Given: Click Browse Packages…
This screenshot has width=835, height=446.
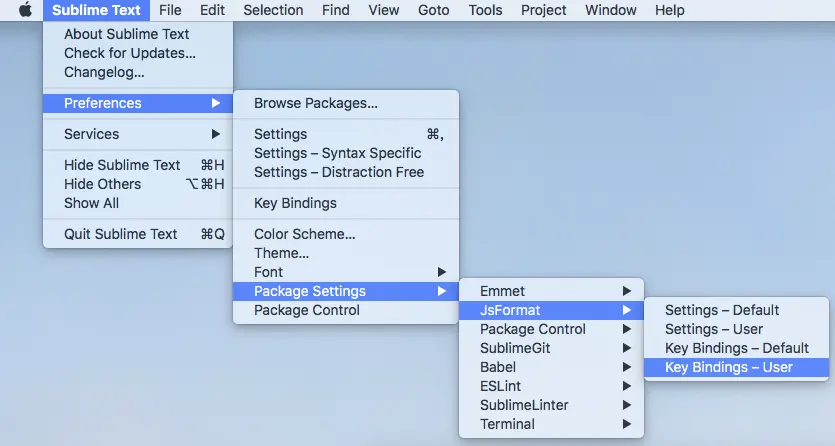Looking at the screenshot, I should 315,103.
